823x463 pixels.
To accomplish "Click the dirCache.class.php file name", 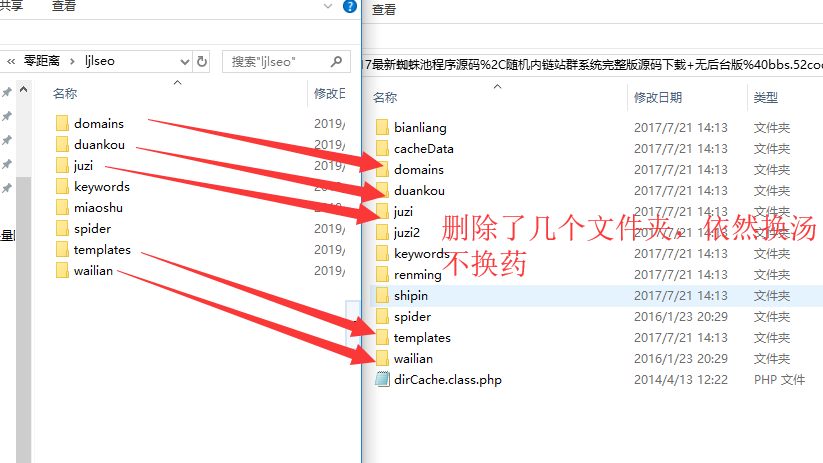I will (448, 380).
